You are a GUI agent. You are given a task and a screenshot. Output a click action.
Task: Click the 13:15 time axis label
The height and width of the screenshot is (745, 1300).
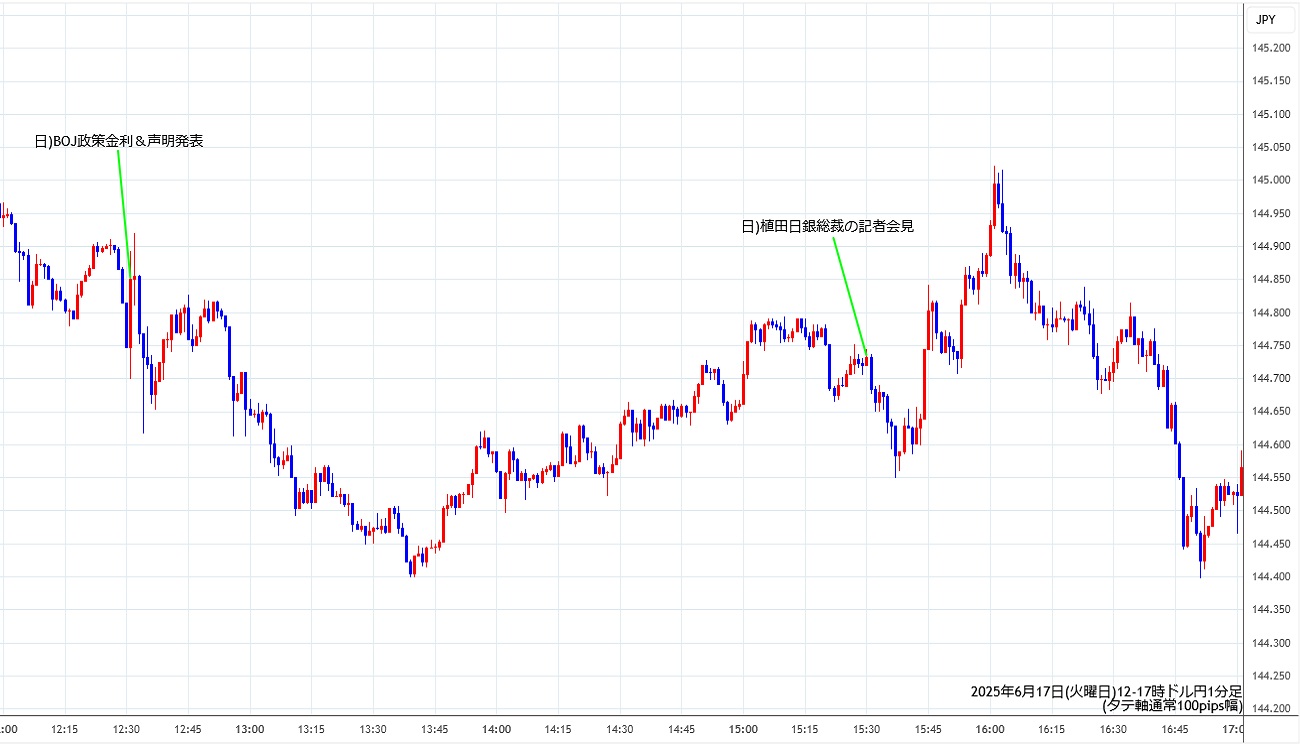pos(312,729)
